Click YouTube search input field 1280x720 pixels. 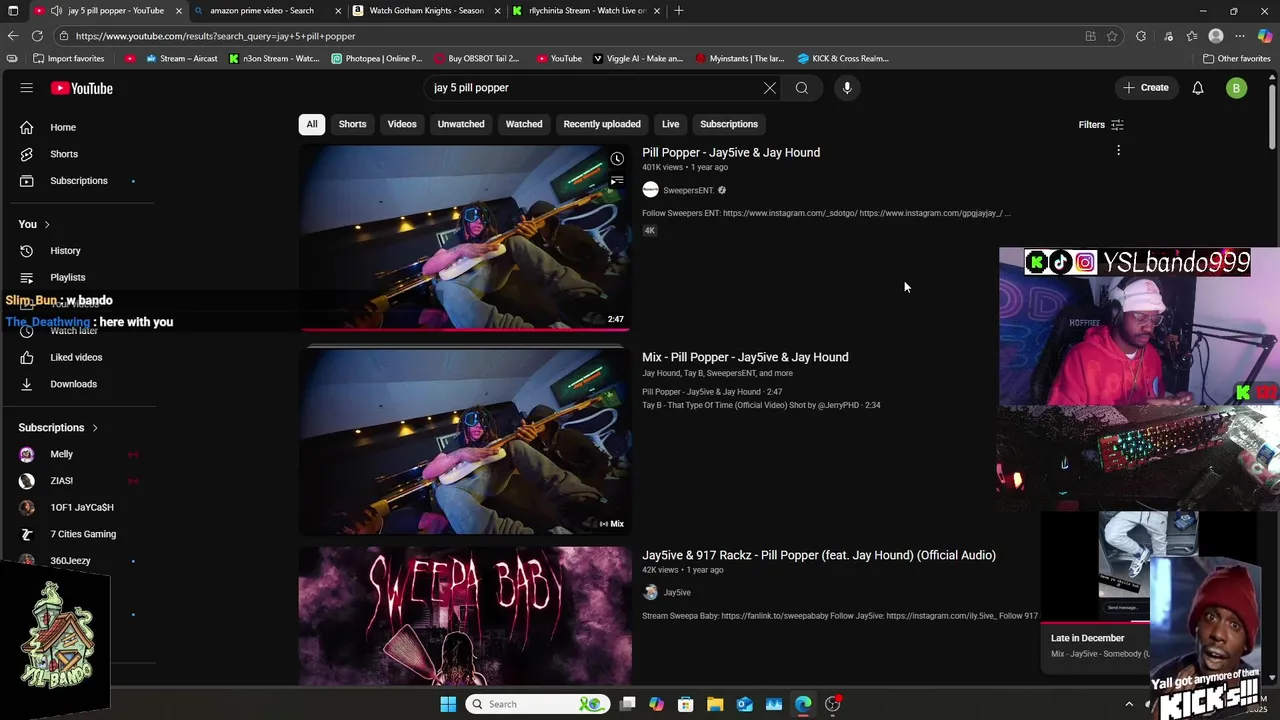click(x=595, y=88)
